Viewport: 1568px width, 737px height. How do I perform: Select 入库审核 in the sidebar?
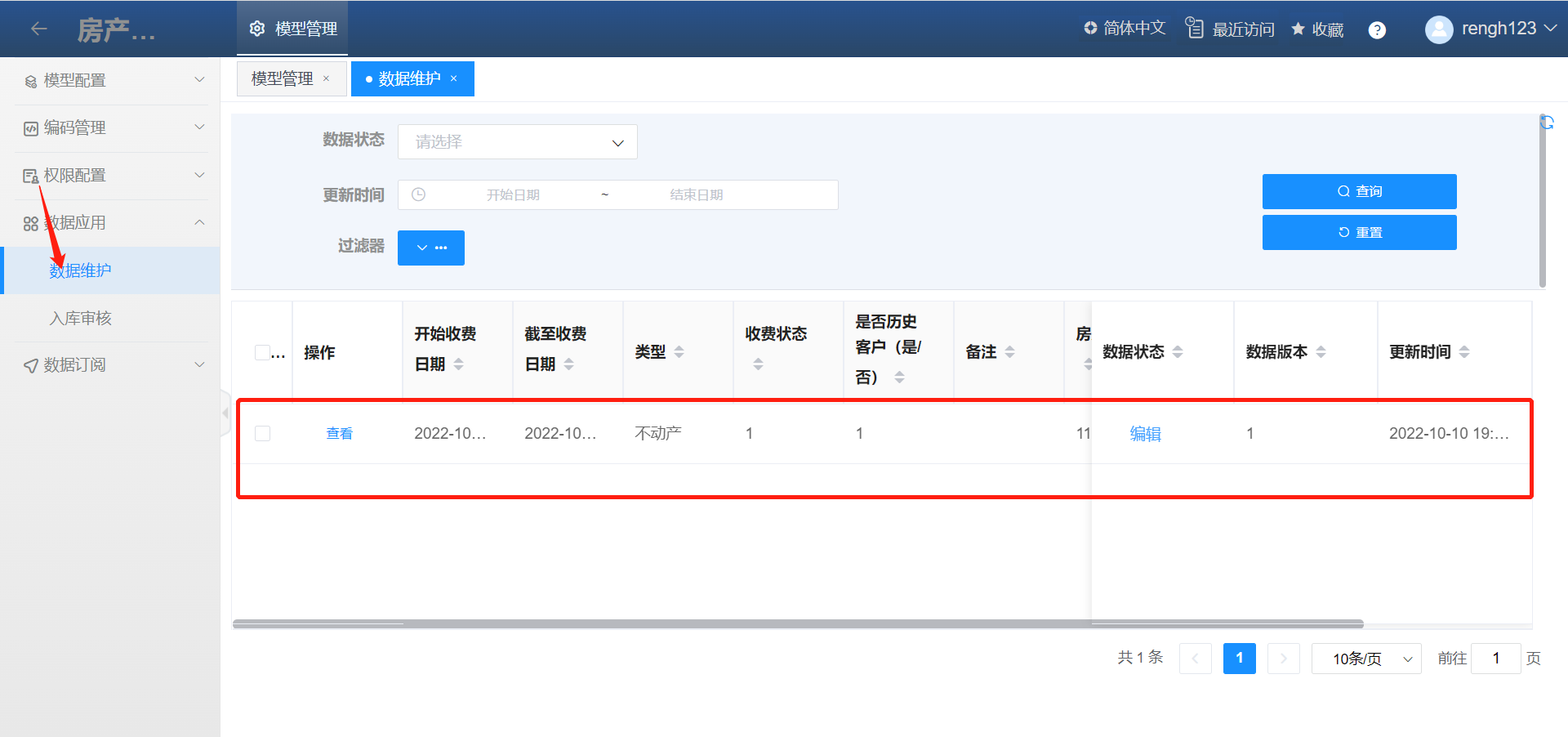[80, 318]
